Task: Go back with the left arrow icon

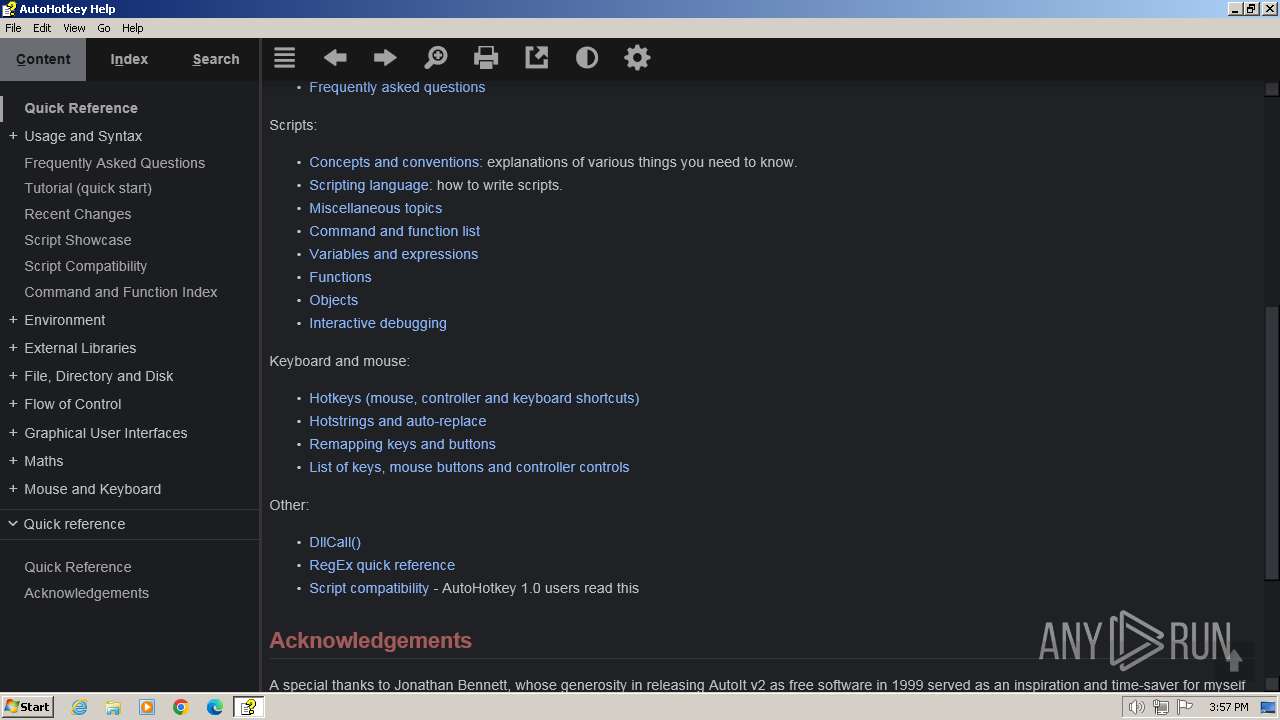Action: click(335, 58)
